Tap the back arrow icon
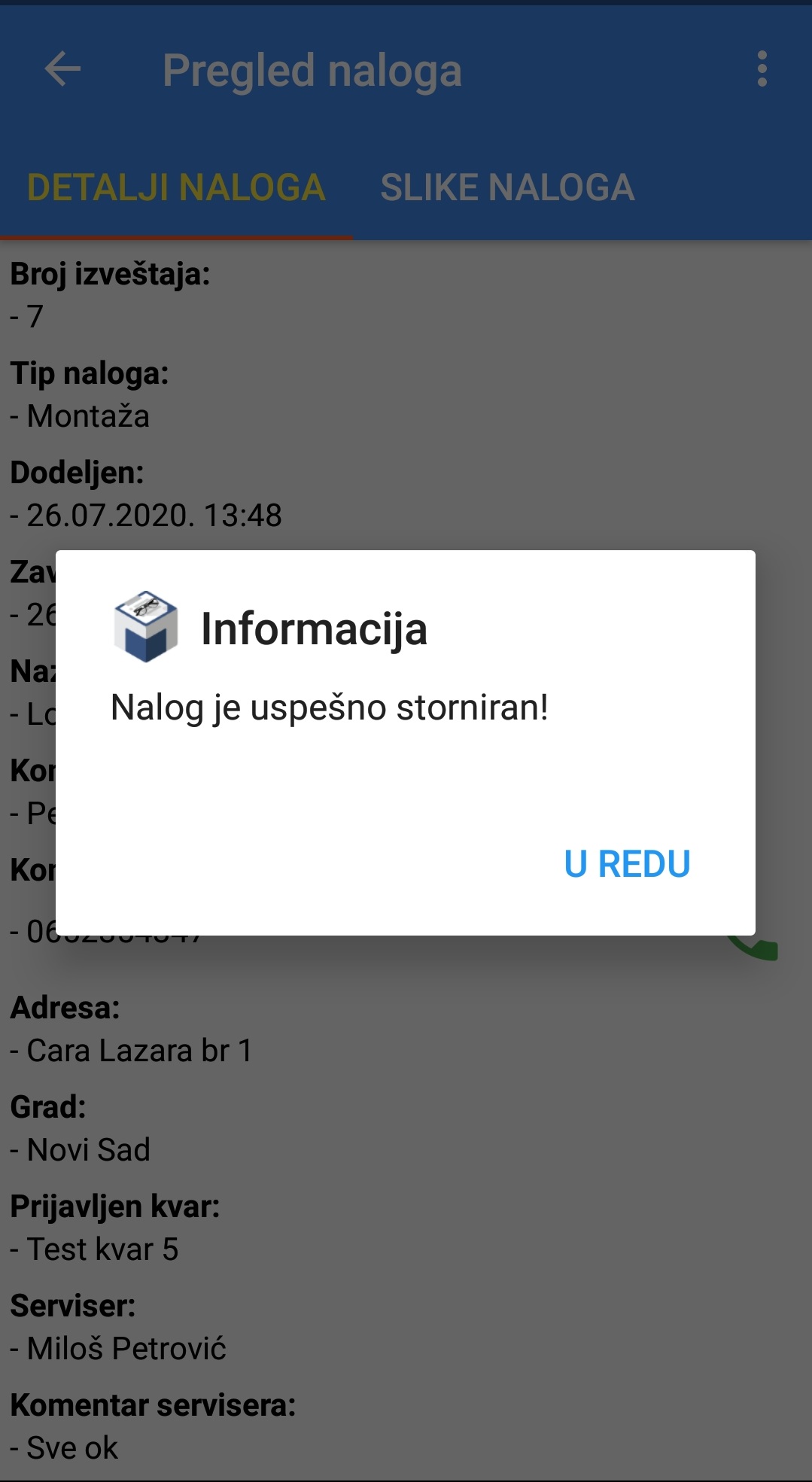Image resolution: width=812 pixels, height=1482 pixels. [x=62, y=70]
